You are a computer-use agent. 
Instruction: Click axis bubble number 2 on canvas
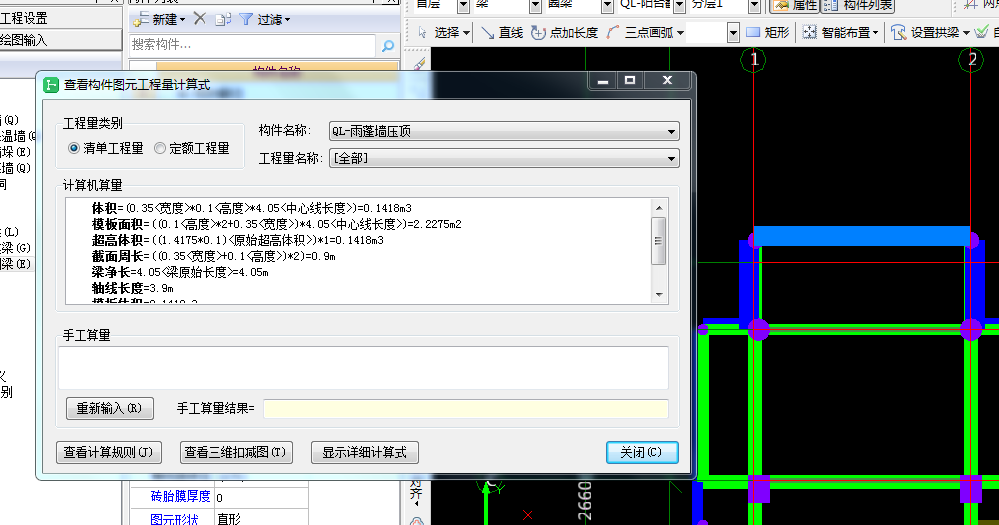[x=972, y=60]
